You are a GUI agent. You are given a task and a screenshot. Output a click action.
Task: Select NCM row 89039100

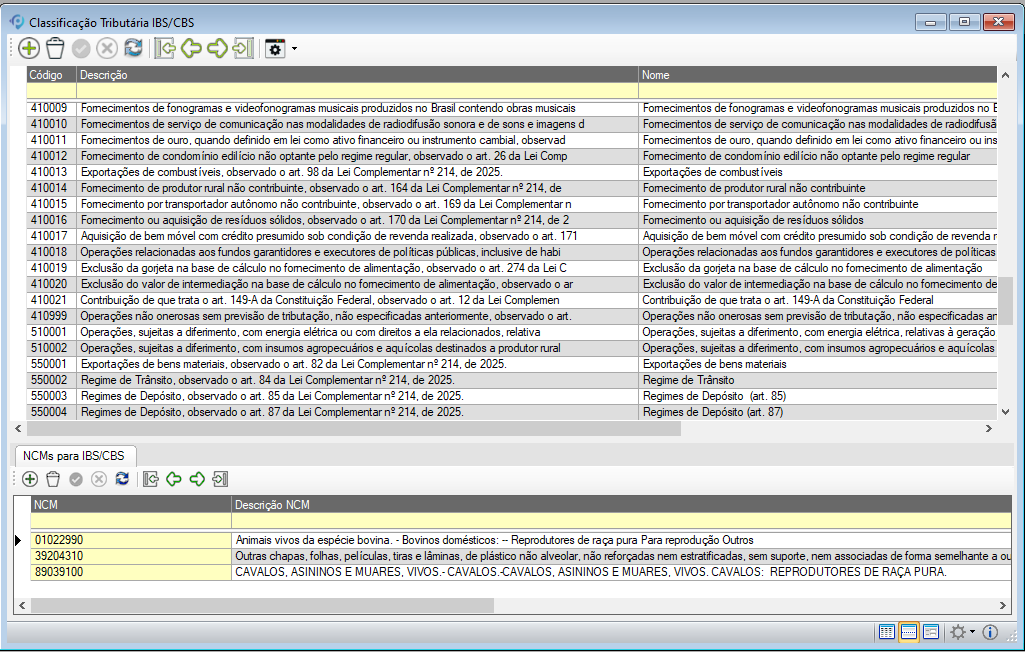[x=521, y=572]
